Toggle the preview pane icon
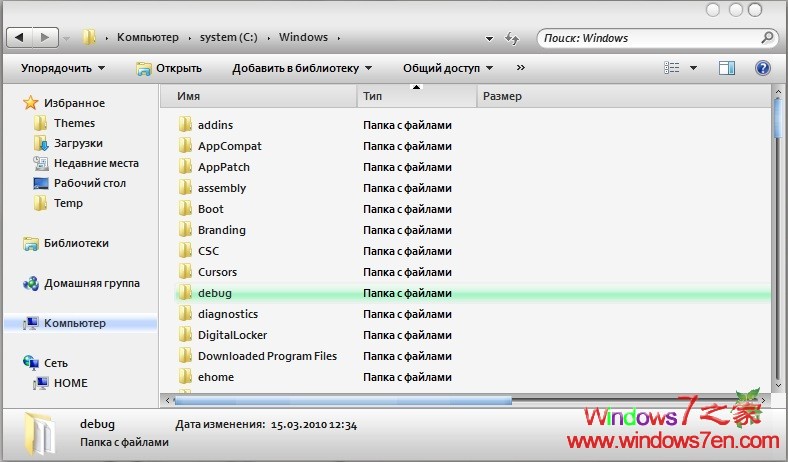This screenshot has width=788, height=462. (x=727, y=68)
